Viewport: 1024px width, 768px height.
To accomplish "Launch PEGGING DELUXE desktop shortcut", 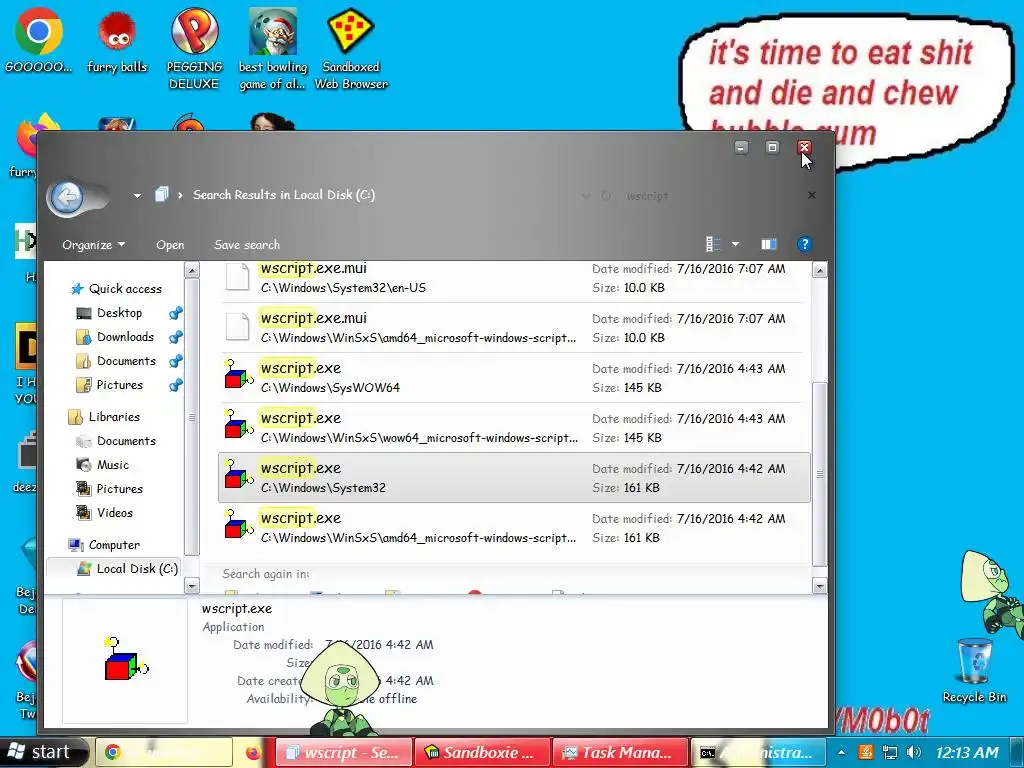I will [194, 49].
